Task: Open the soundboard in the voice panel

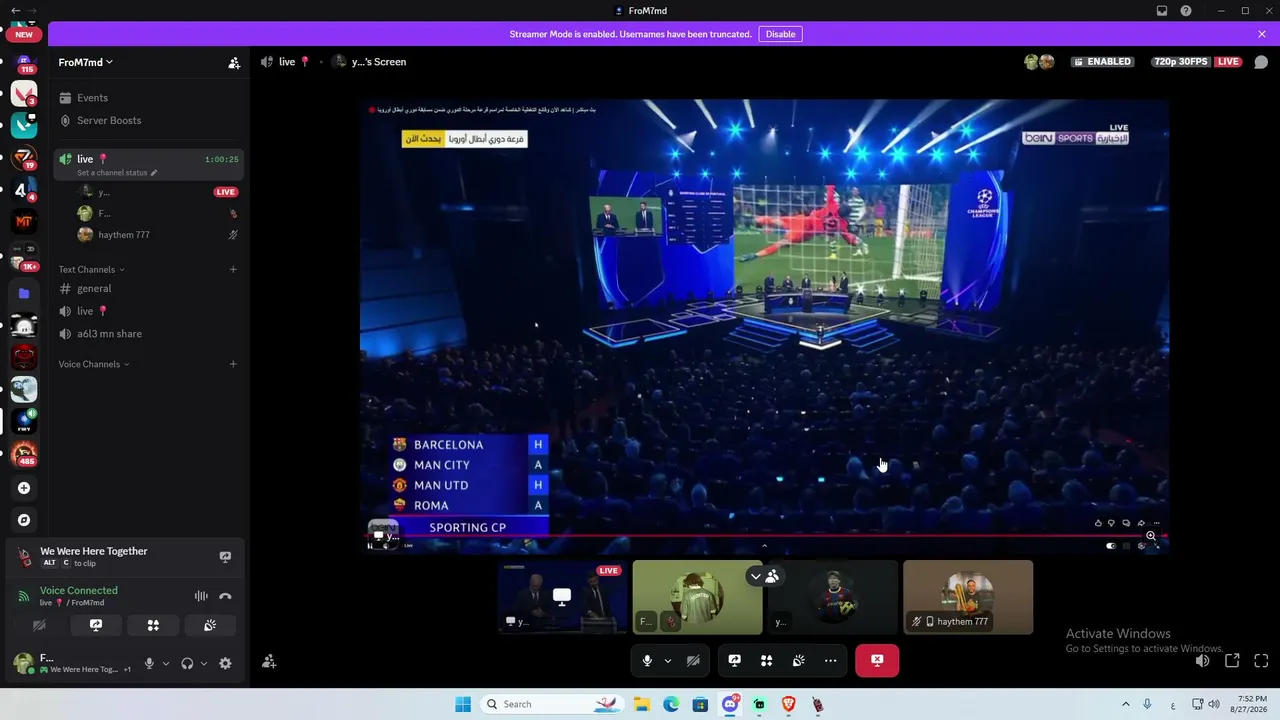Action: (210, 625)
